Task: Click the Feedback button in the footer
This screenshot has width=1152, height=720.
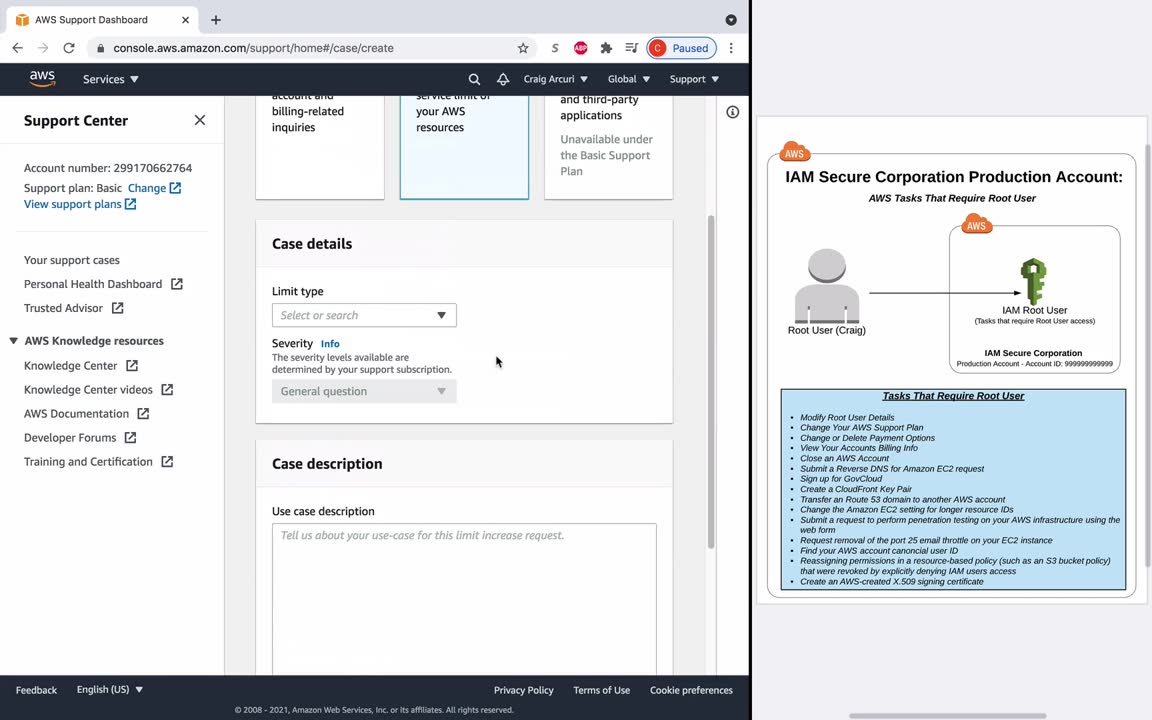Action: coord(36,690)
